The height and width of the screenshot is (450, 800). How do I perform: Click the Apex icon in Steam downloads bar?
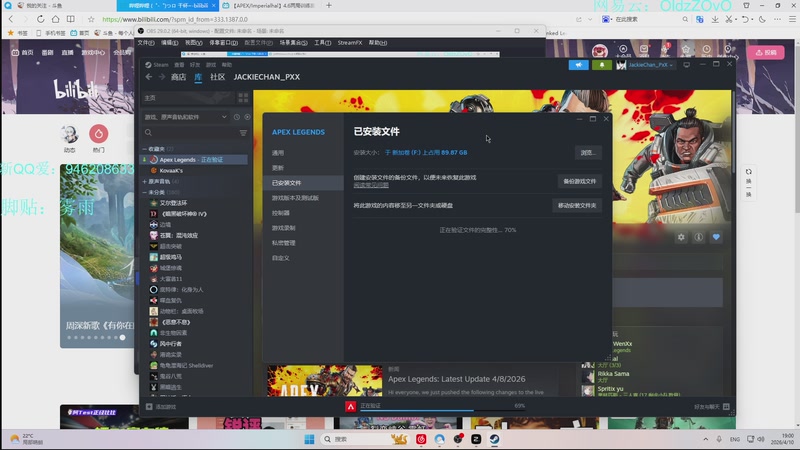click(351, 407)
